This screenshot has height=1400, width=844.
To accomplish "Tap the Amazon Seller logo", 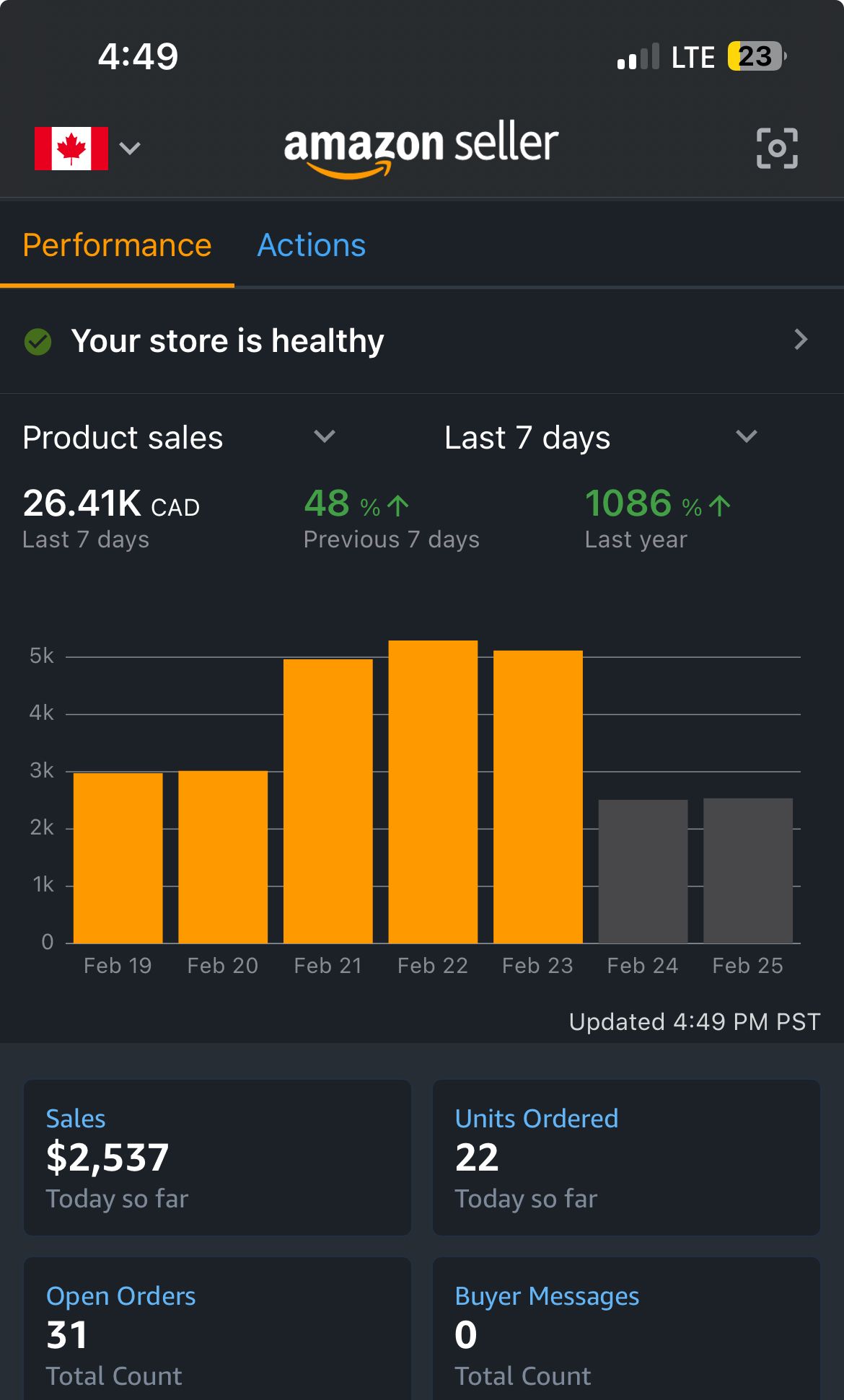I will (421, 148).
